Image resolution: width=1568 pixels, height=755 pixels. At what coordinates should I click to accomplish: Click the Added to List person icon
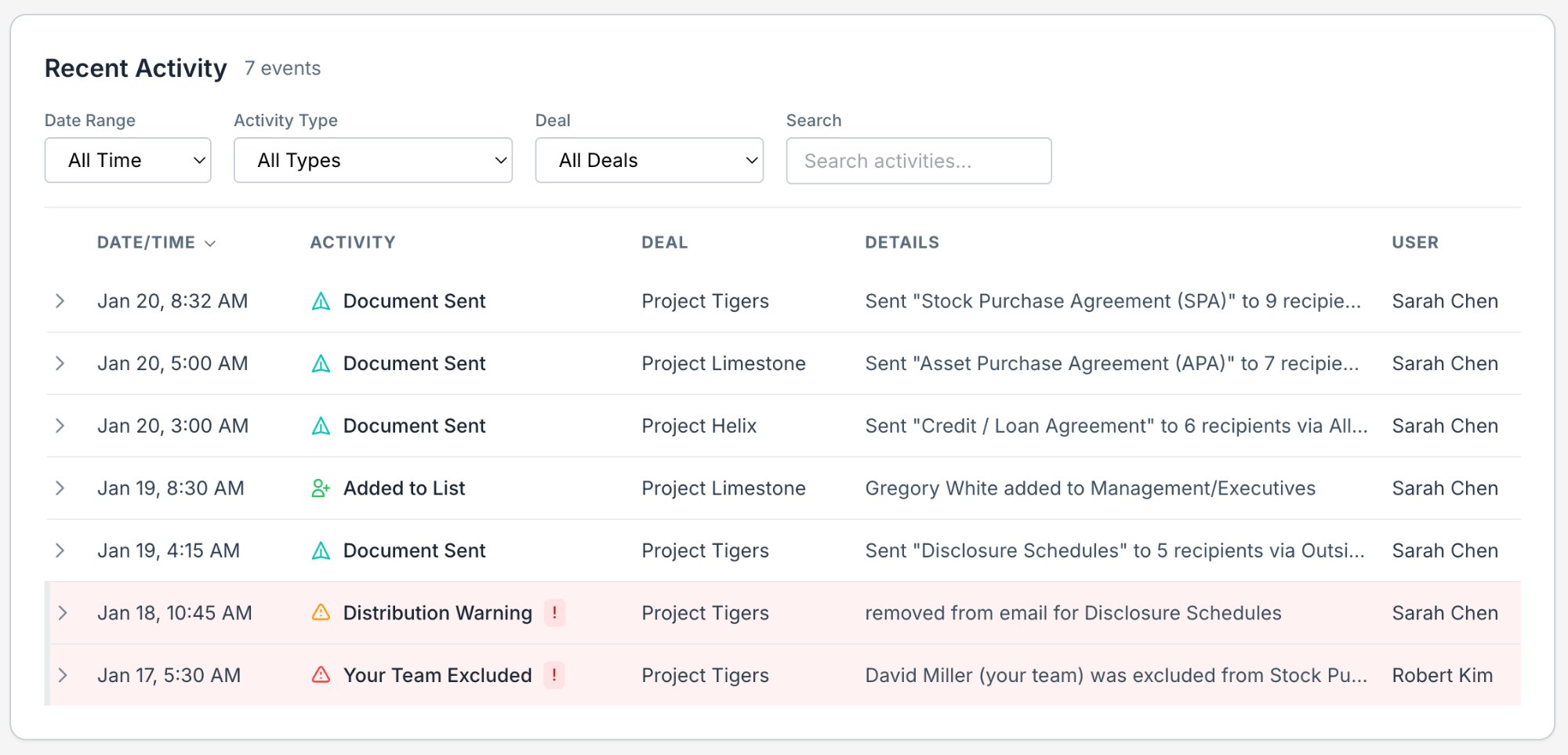coord(319,488)
